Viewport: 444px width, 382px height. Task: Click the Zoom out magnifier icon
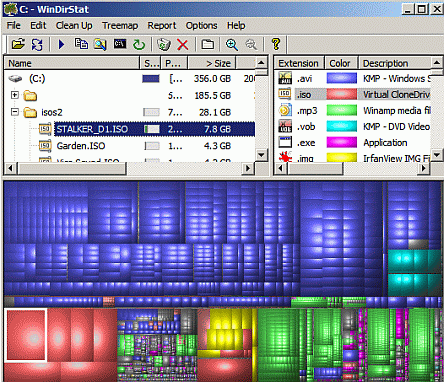[x=251, y=44]
